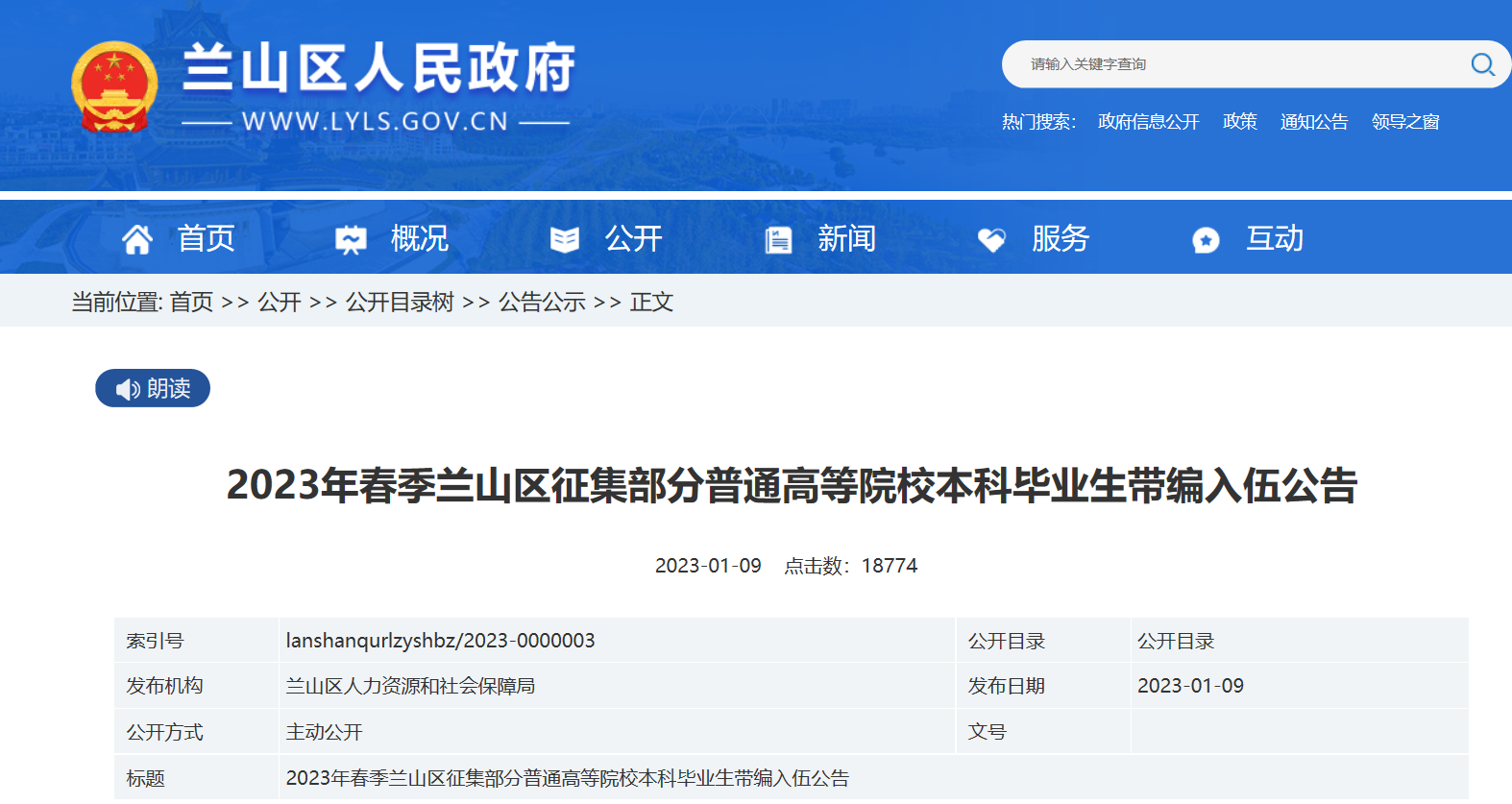1512x804 pixels.
Task: Click the 热门搜索 label
Action: tap(1039, 122)
